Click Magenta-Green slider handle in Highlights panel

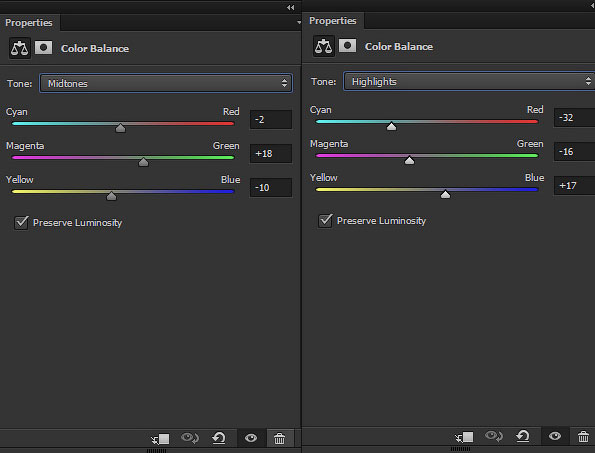pyautogui.click(x=409, y=160)
